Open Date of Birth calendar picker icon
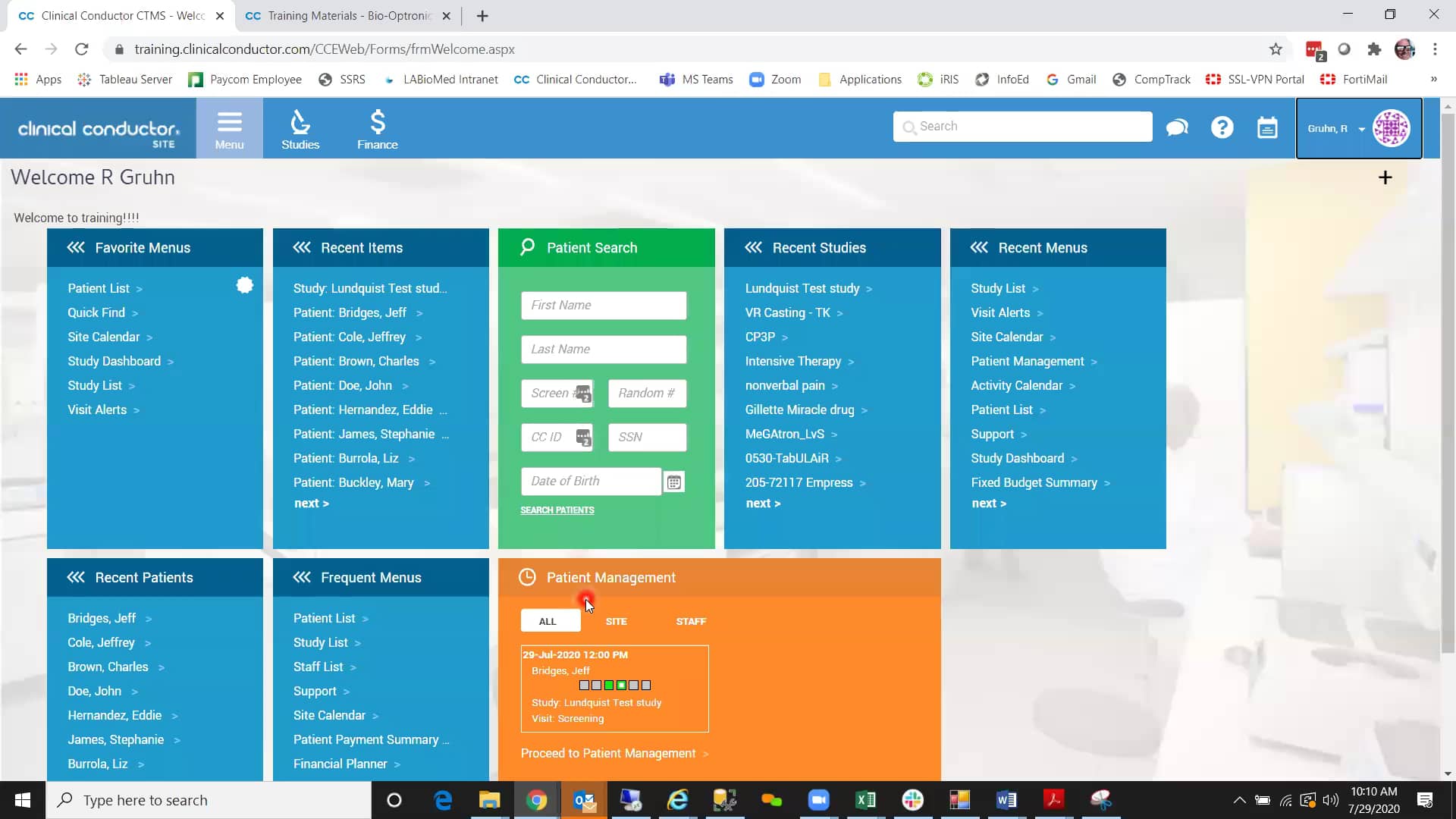Screen dimensions: 1456x819 coord(674,482)
